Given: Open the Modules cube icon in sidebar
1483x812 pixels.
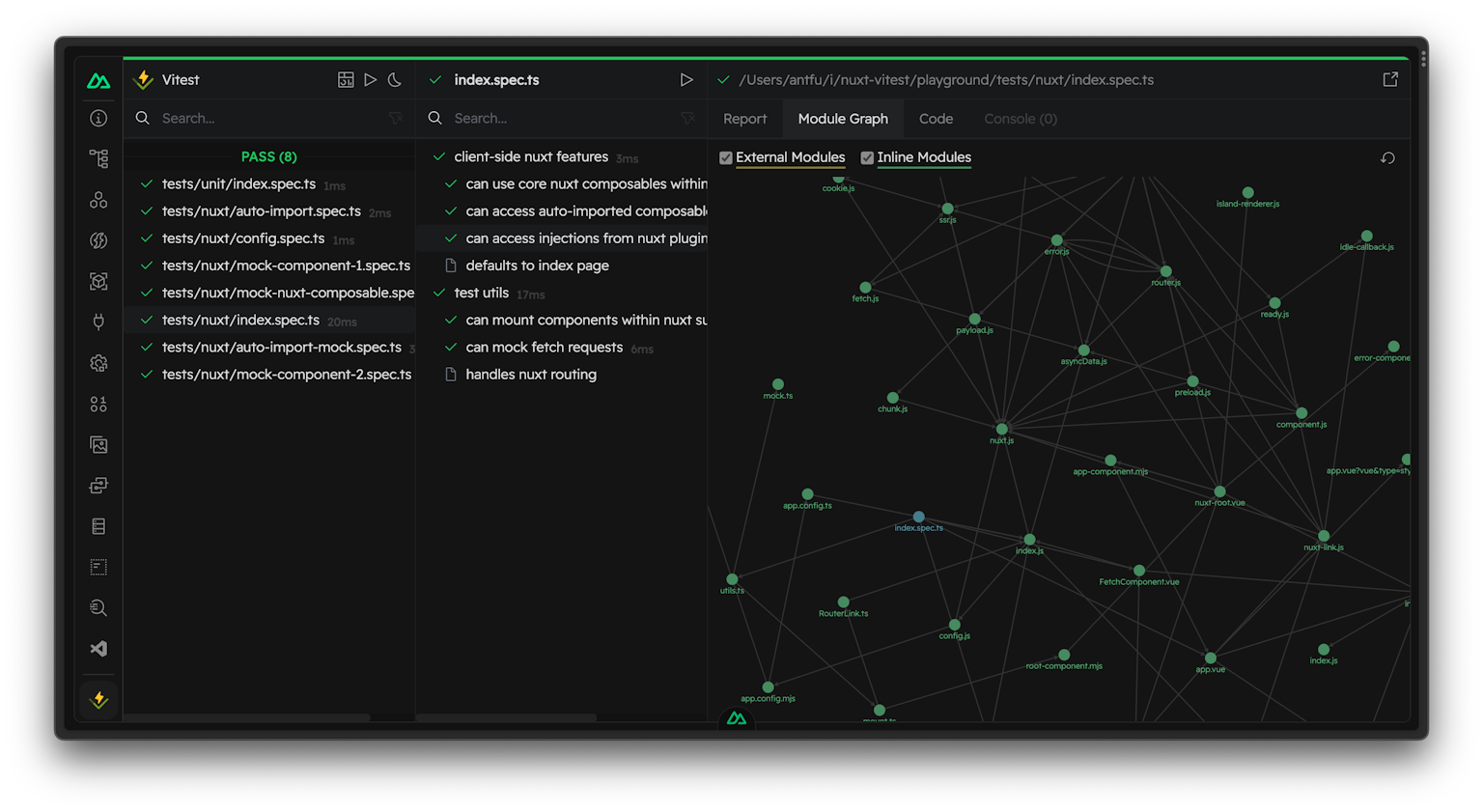Looking at the screenshot, I should pos(98,281).
